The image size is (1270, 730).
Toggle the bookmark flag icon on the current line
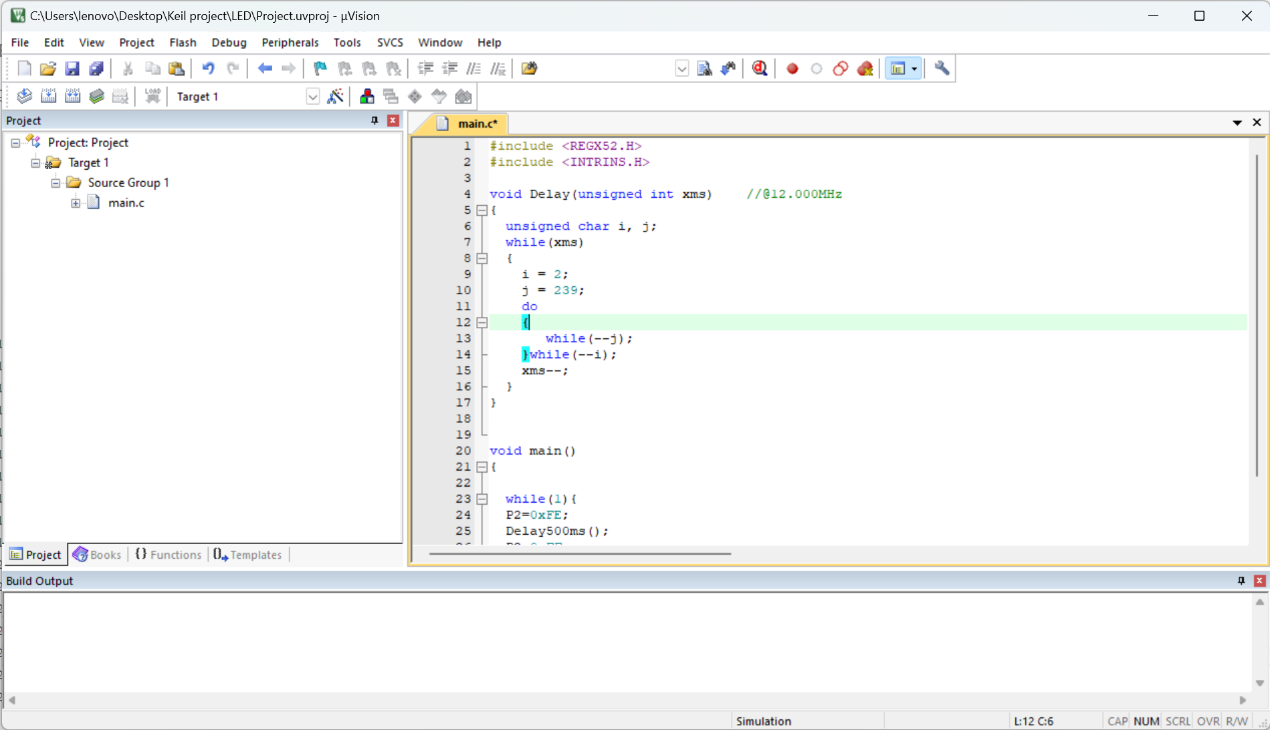pyautogui.click(x=320, y=69)
